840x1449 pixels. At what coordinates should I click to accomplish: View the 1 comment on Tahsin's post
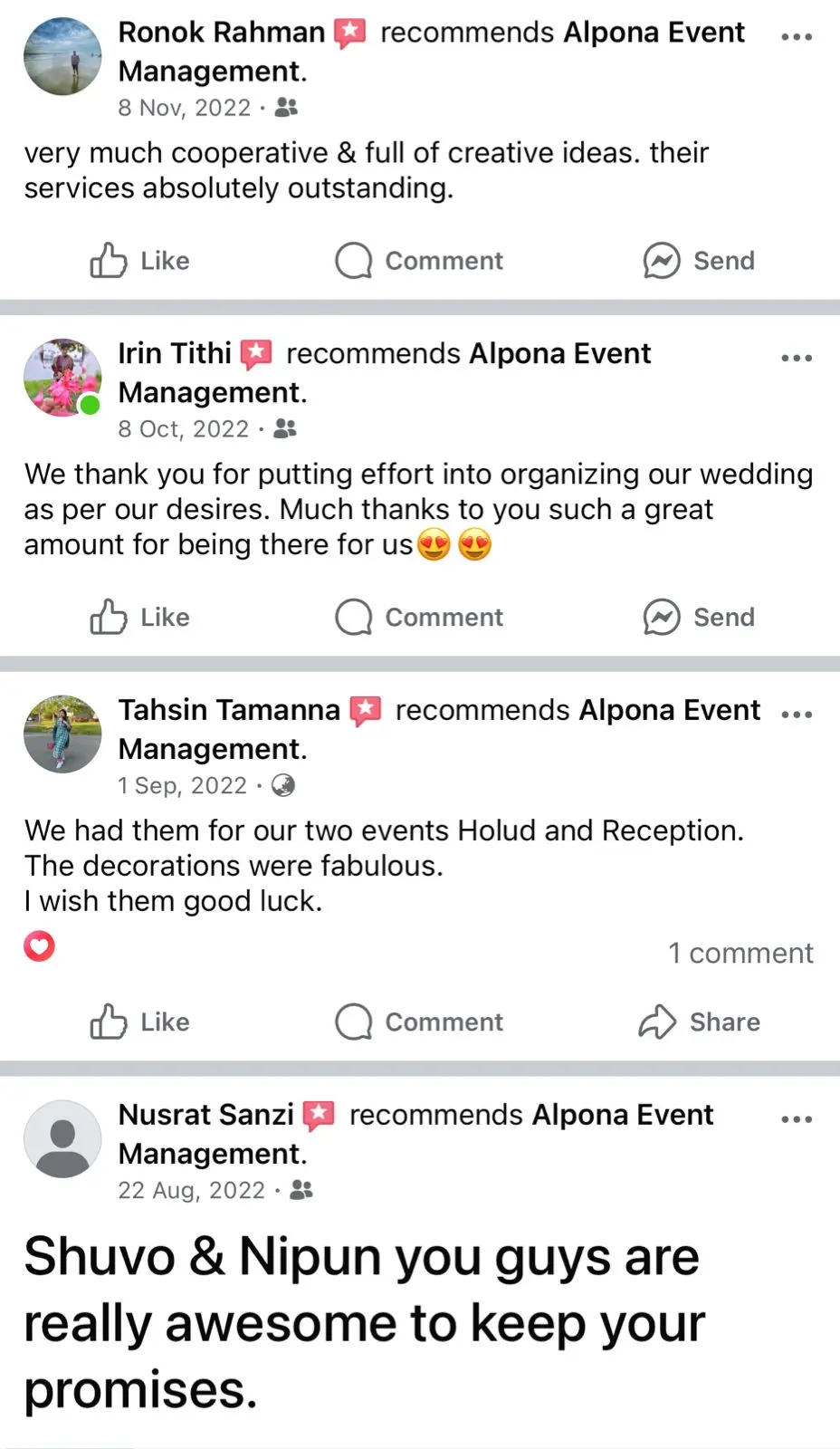740,953
